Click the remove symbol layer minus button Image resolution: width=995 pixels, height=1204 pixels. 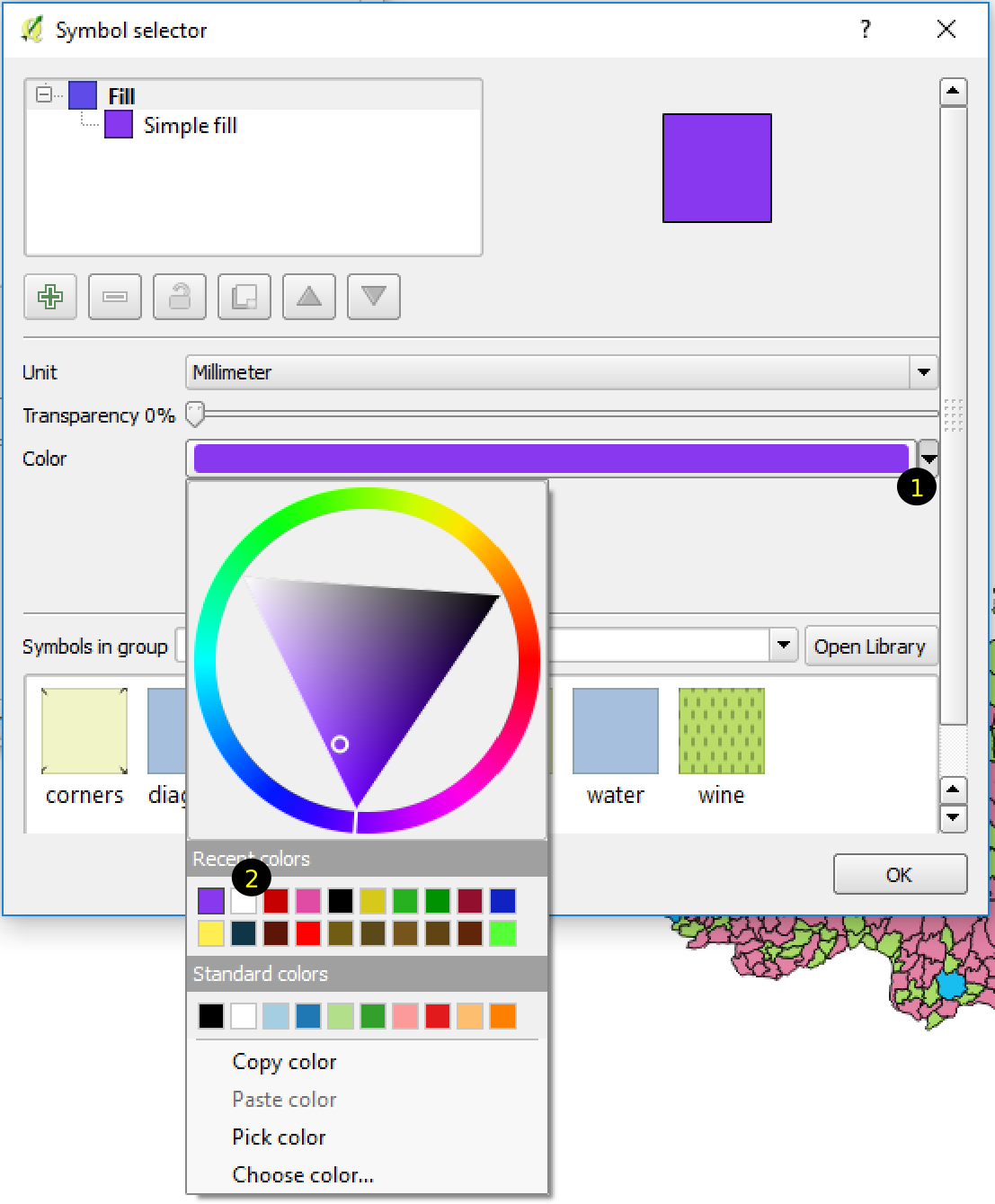(x=115, y=297)
